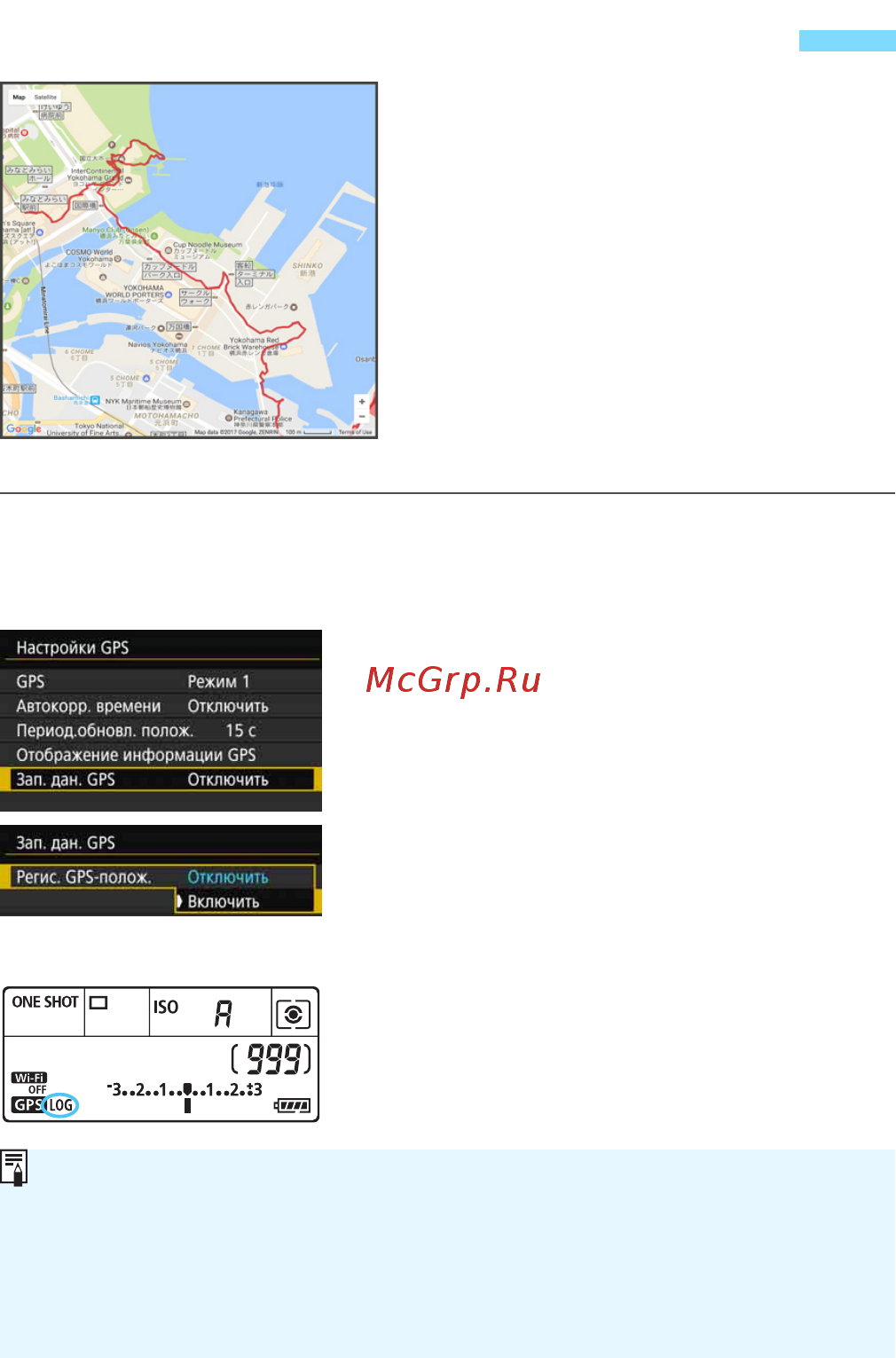Click the note memo icon in the blue section
Viewport: 896px width, 1358px height.
(x=14, y=1167)
